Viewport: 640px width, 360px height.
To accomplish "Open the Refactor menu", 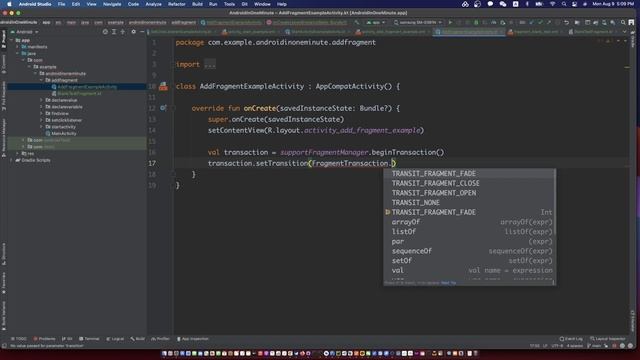I will tap(177, 4).
